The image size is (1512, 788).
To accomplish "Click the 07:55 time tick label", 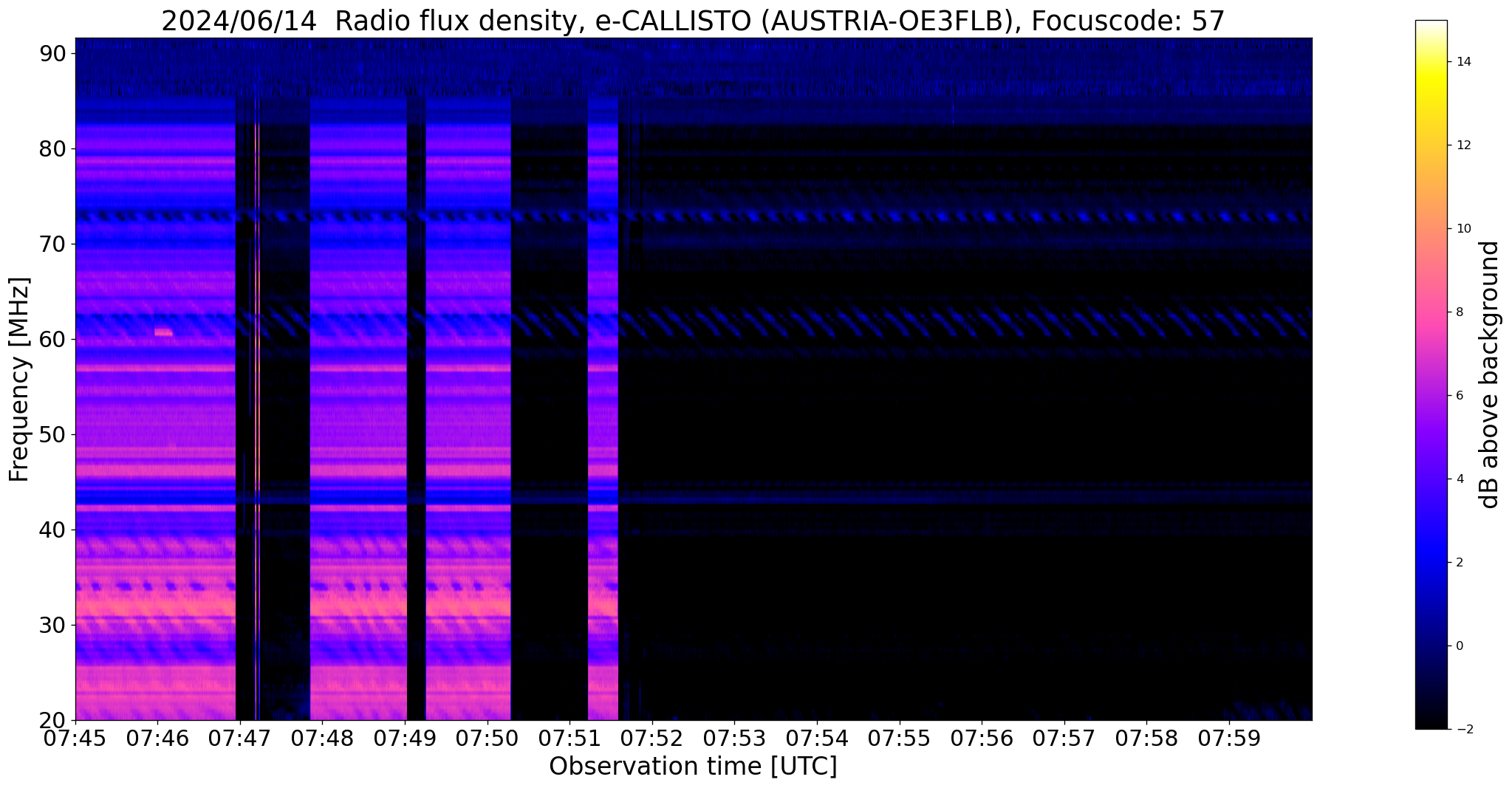I will click(900, 738).
